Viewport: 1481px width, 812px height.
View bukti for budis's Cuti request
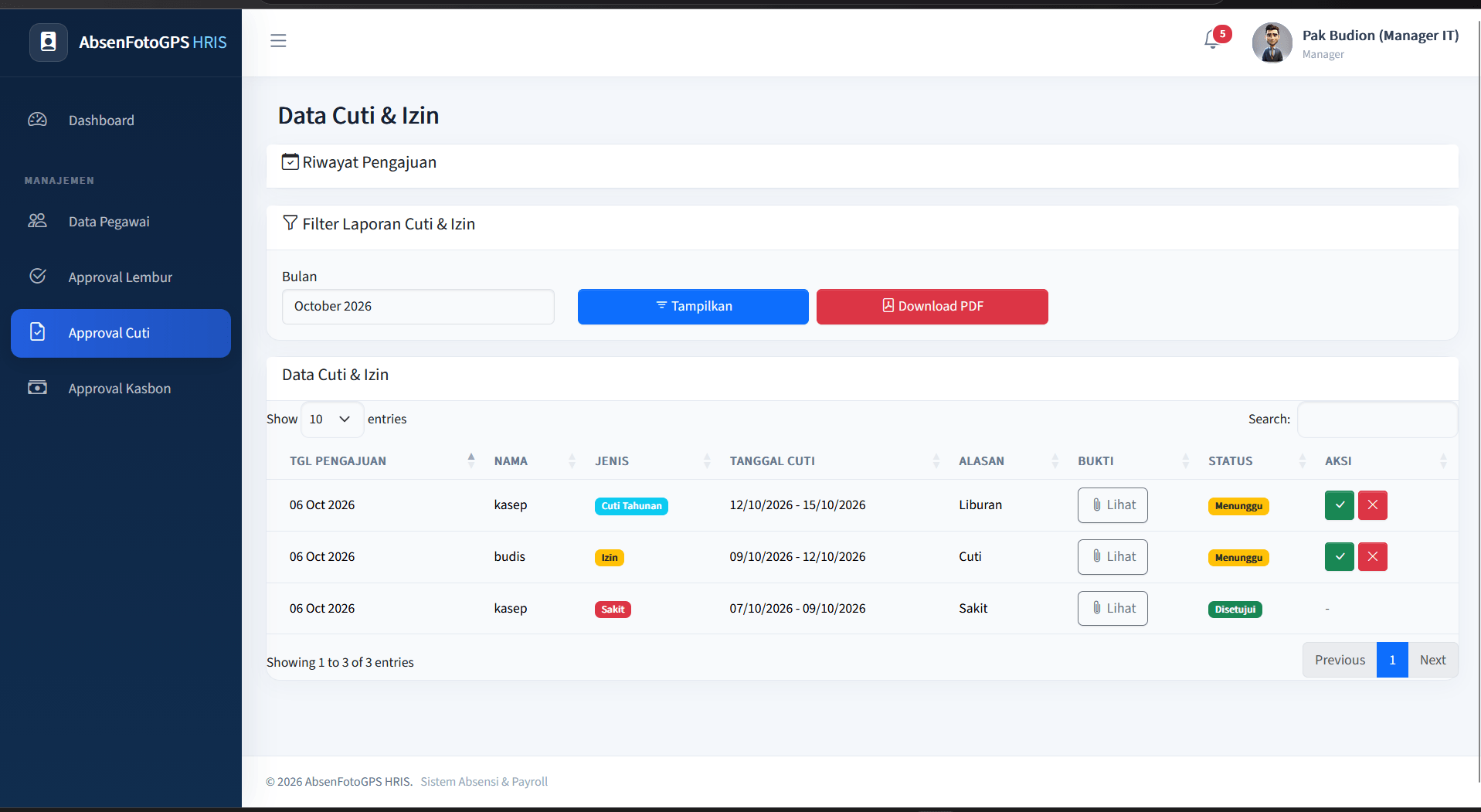(x=1112, y=557)
